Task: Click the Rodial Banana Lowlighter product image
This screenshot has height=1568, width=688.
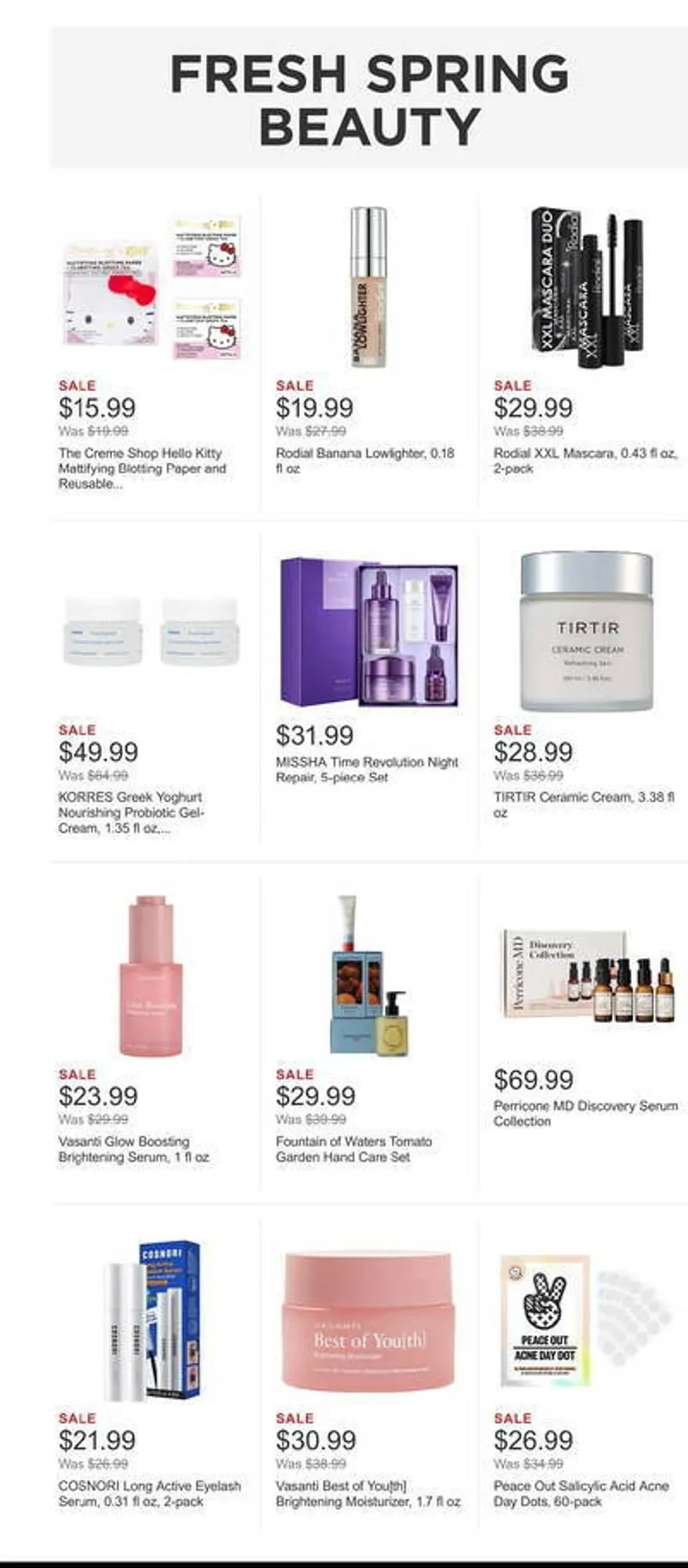Action: [x=368, y=287]
